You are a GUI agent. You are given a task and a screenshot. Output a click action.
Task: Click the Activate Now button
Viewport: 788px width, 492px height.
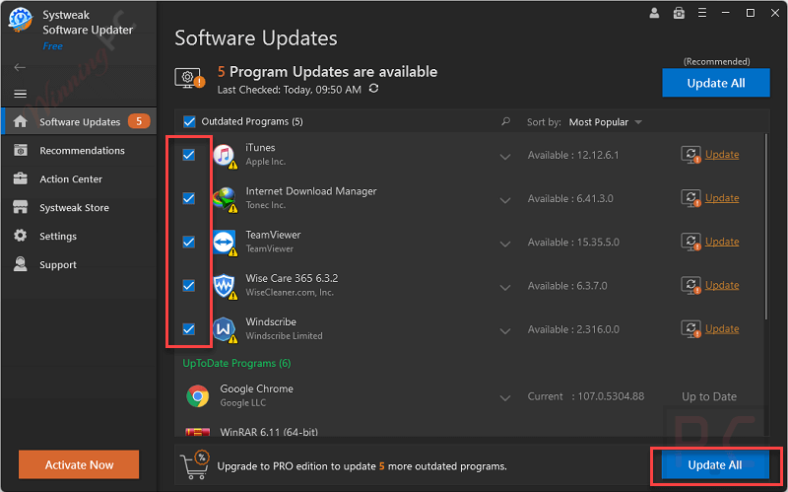pyautogui.click(x=79, y=464)
